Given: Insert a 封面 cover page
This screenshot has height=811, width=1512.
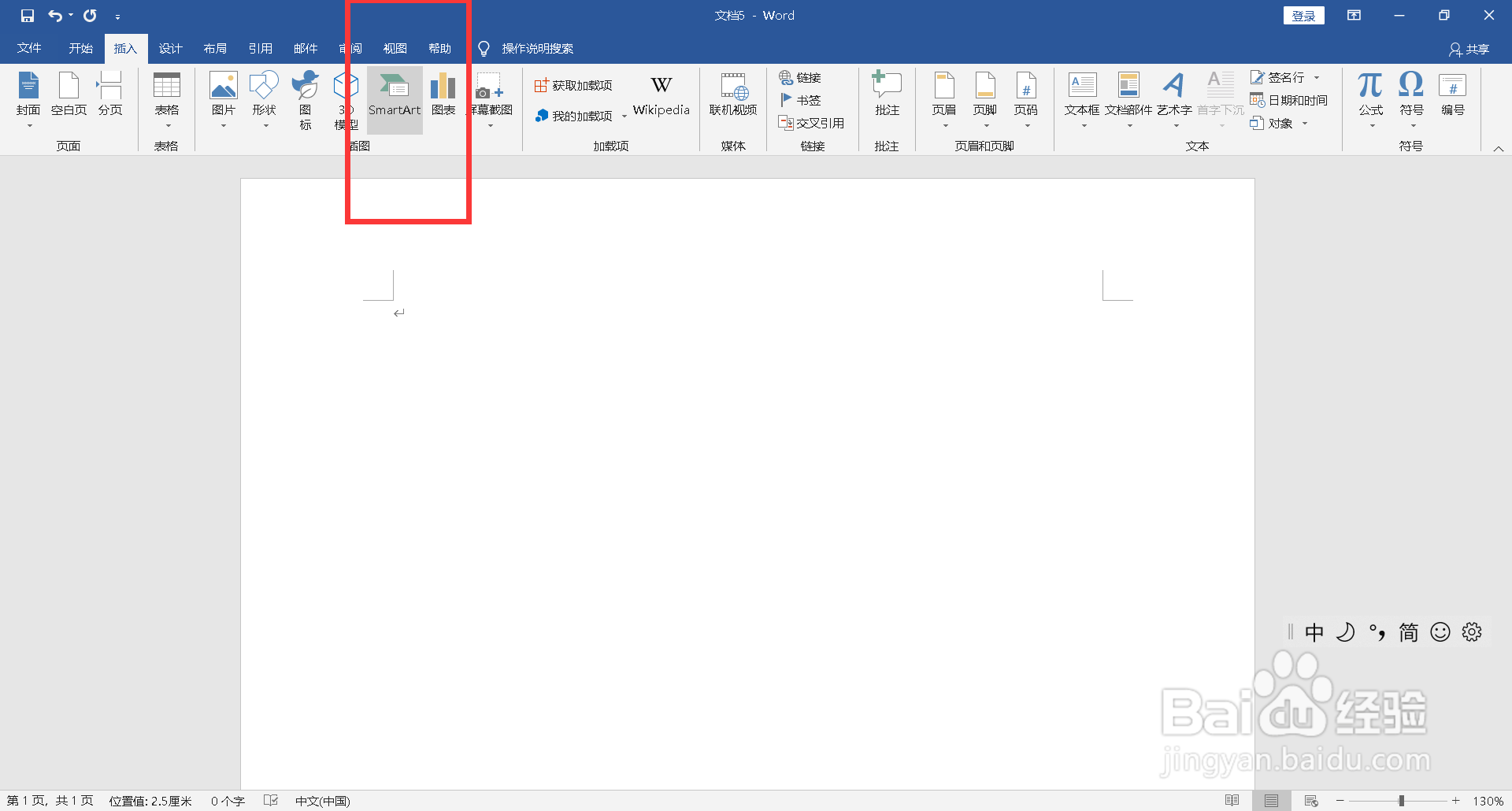Looking at the screenshot, I should pos(28,100).
